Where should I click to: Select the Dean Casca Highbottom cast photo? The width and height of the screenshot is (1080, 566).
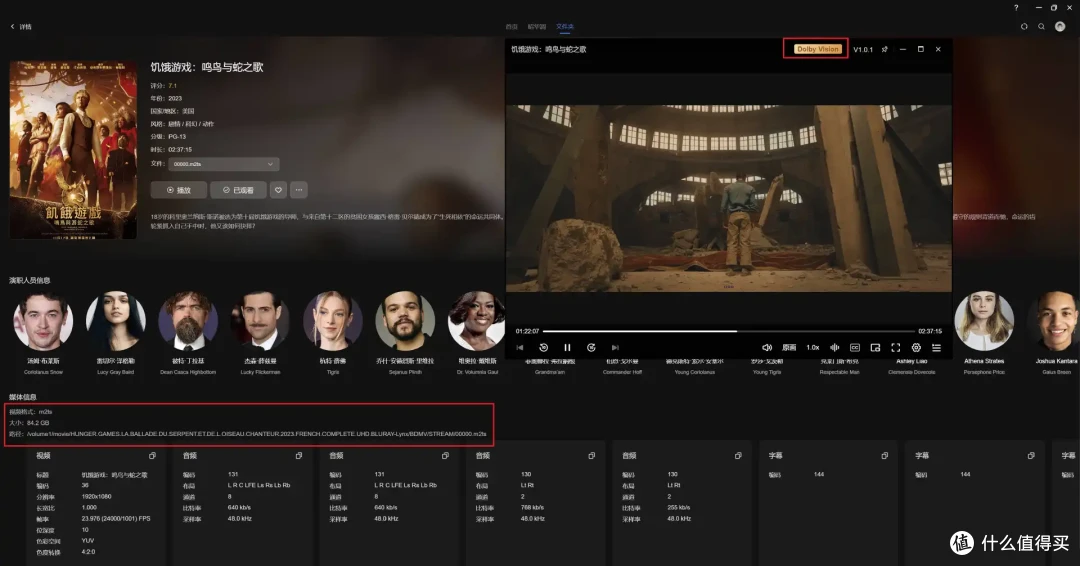click(188, 321)
